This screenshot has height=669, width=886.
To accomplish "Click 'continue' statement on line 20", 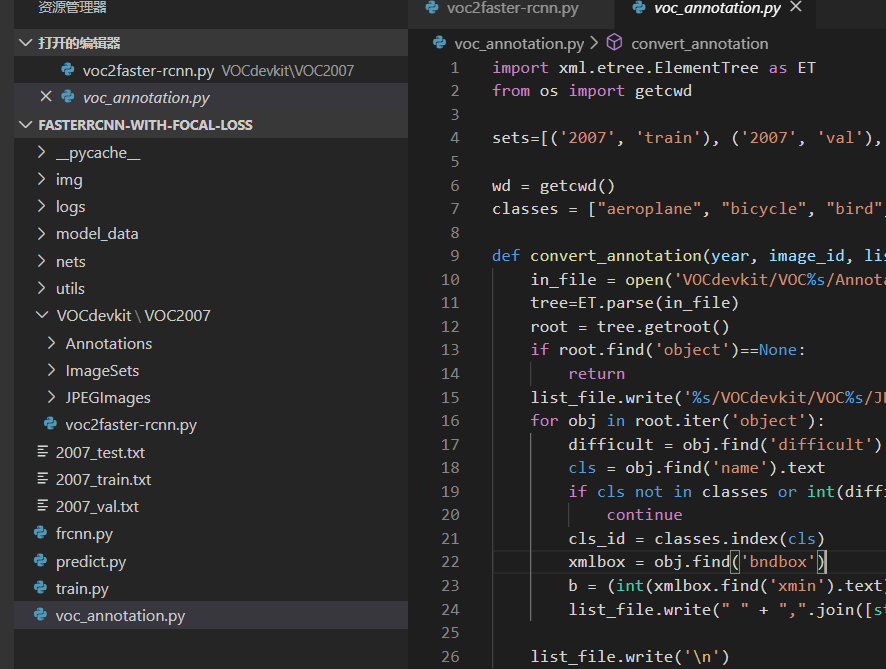I will coord(644,515).
